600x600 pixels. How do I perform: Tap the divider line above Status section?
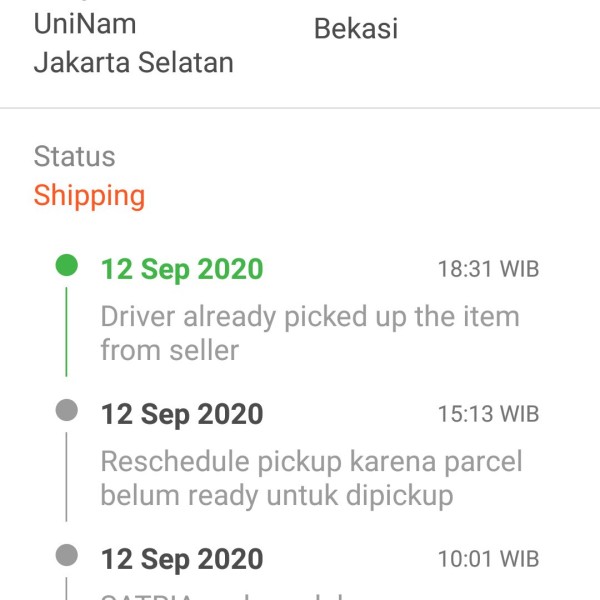click(300, 108)
